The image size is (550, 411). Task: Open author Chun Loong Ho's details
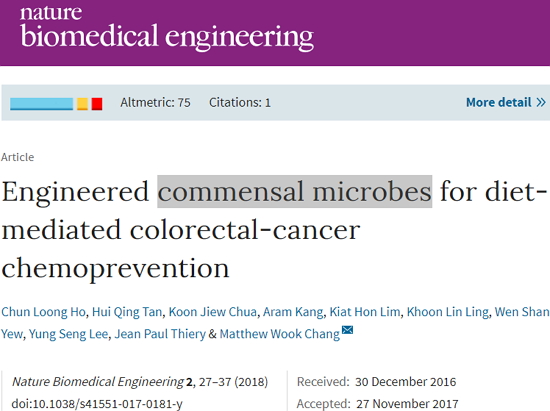click(43, 312)
